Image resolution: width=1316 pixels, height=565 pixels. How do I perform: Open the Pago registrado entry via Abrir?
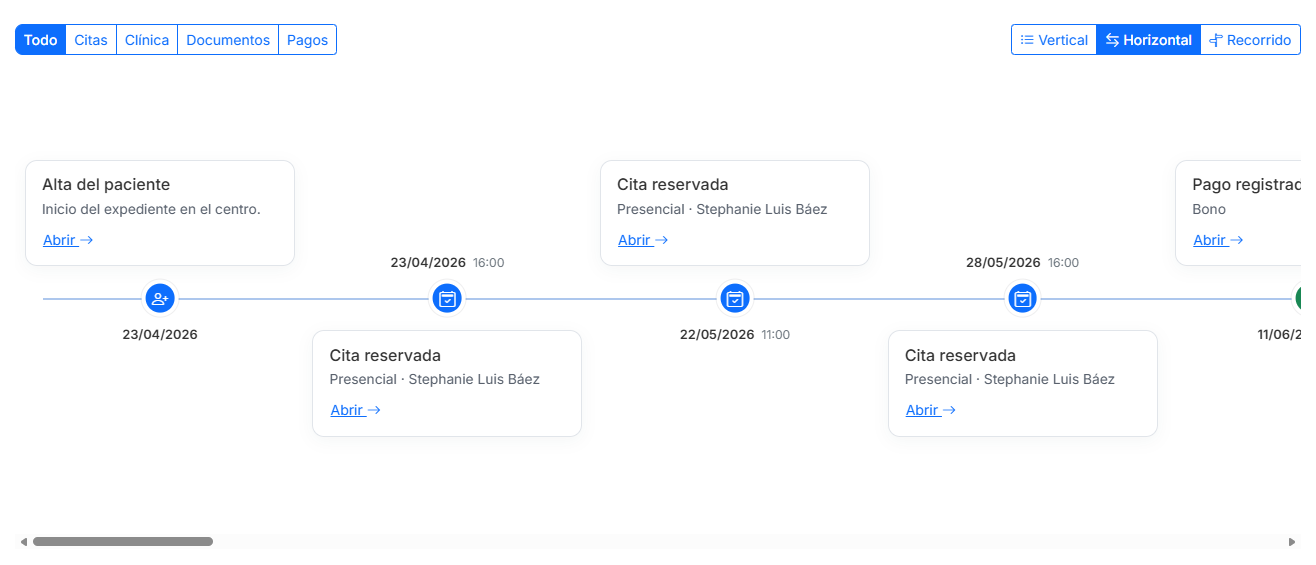pyautogui.click(x=1218, y=240)
